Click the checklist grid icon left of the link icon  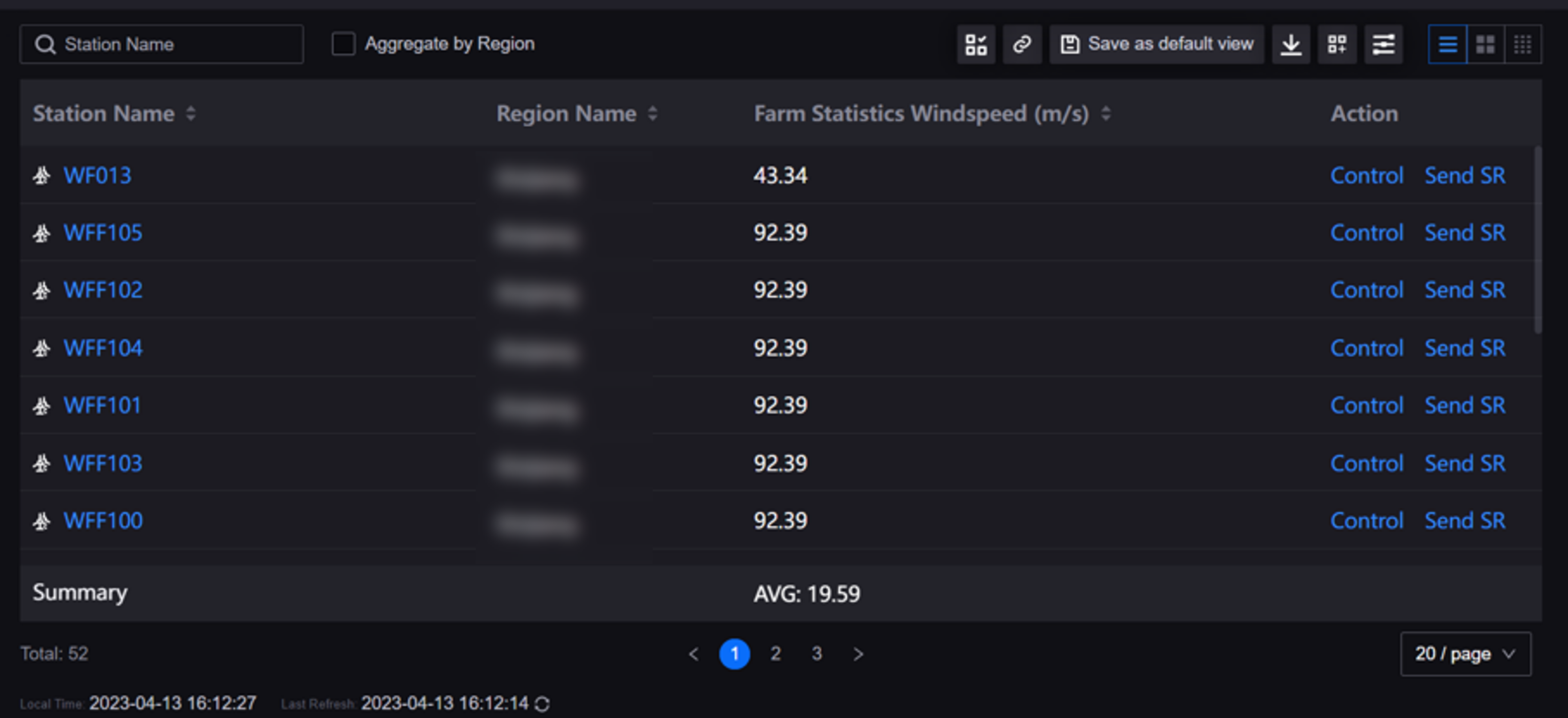976,44
